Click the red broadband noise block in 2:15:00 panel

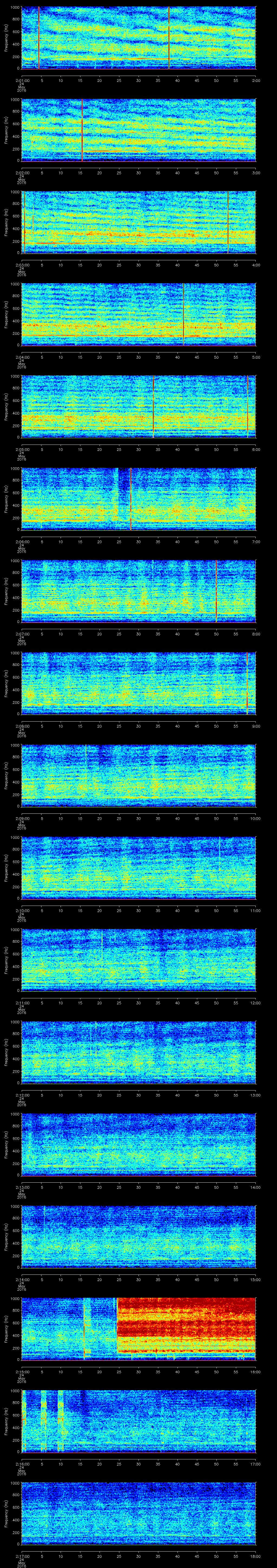186,1326
